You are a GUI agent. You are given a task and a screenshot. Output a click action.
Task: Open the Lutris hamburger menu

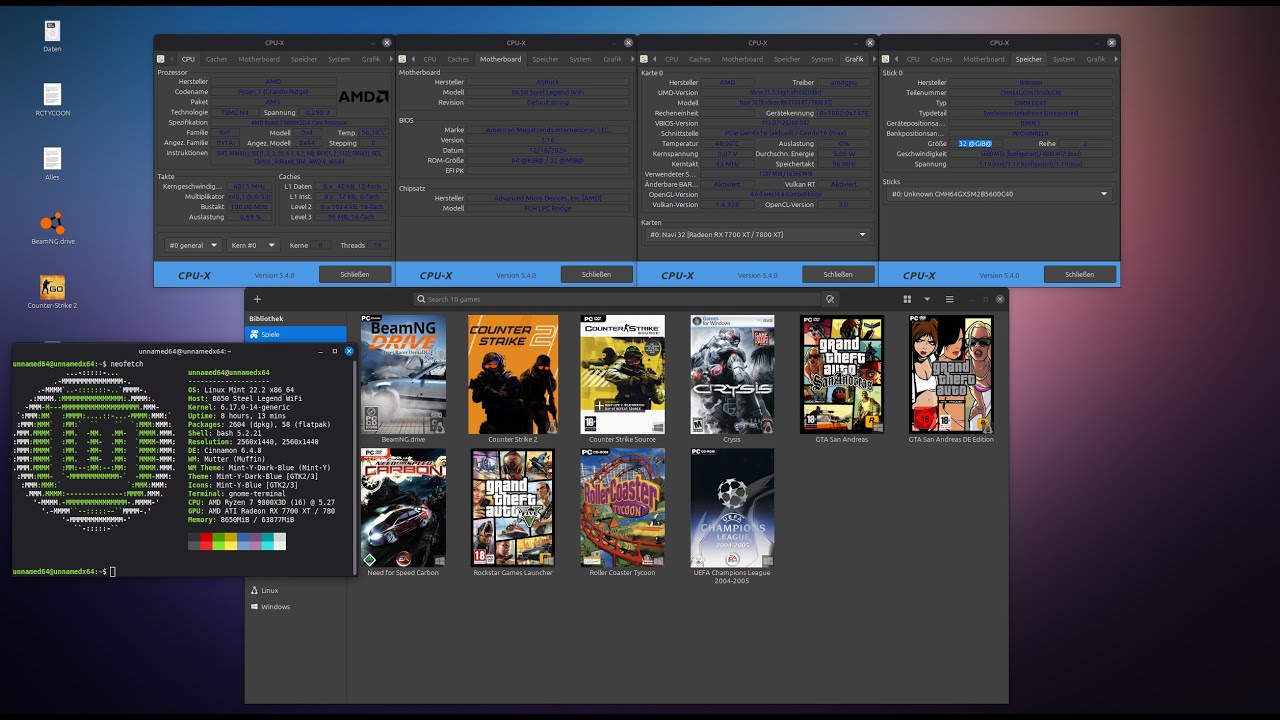(x=949, y=299)
